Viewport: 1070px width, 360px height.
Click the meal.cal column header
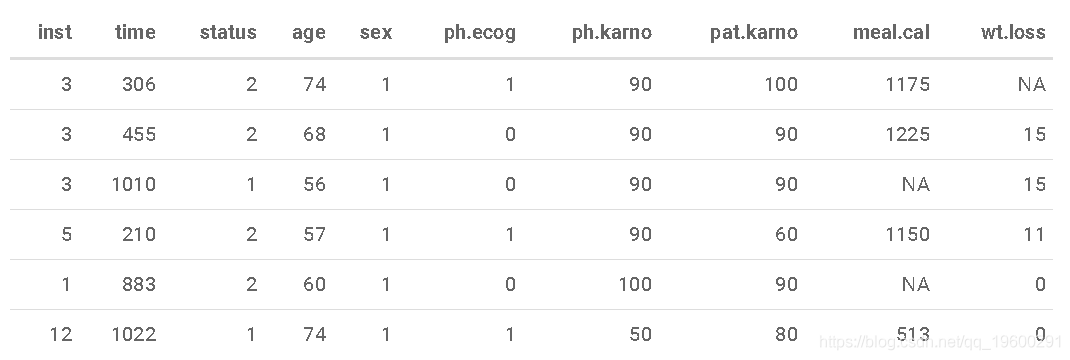[891, 32]
